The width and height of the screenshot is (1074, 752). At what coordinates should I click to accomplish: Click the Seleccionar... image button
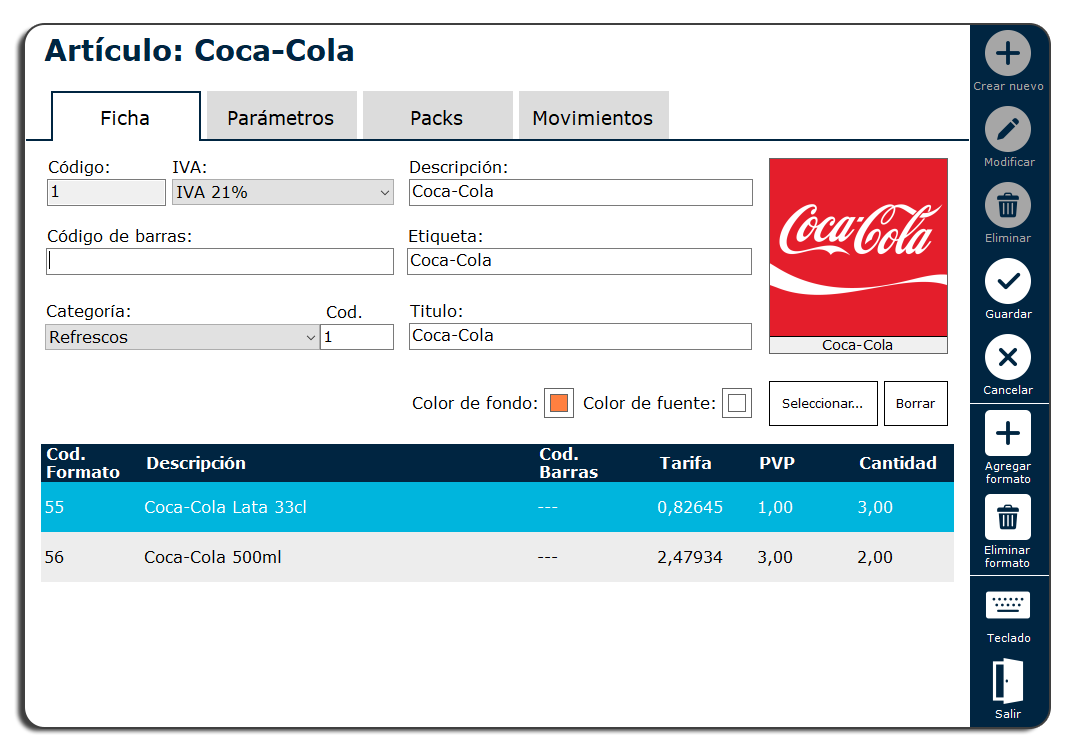(x=823, y=403)
